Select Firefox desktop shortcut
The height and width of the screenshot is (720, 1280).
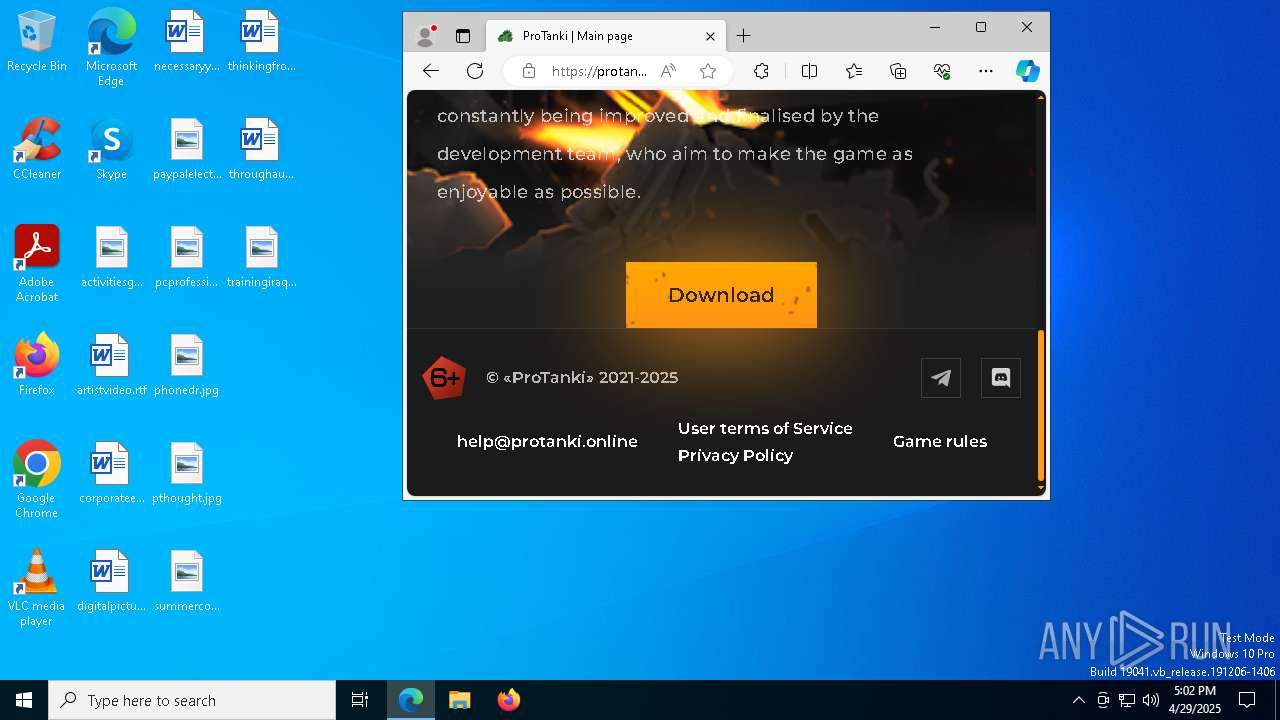pyautogui.click(x=37, y=365)
